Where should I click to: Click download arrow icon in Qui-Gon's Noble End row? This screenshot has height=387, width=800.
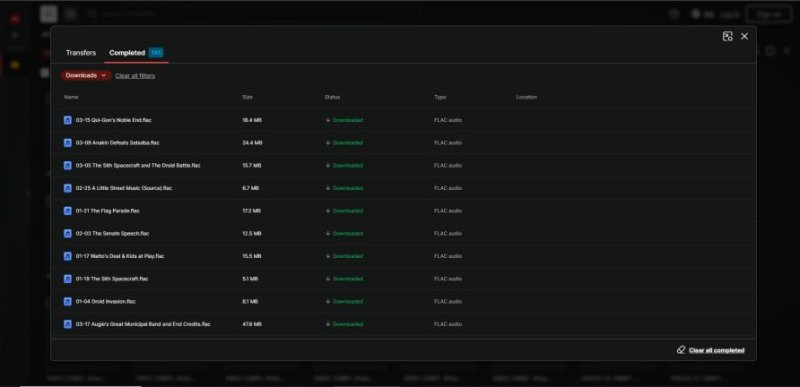328,120
